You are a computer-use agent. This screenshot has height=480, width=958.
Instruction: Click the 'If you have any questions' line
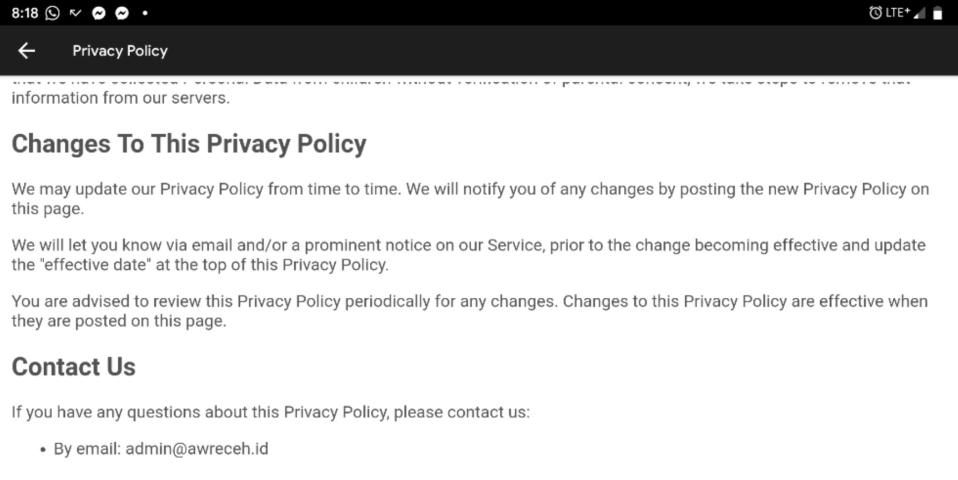click(270, 412)
